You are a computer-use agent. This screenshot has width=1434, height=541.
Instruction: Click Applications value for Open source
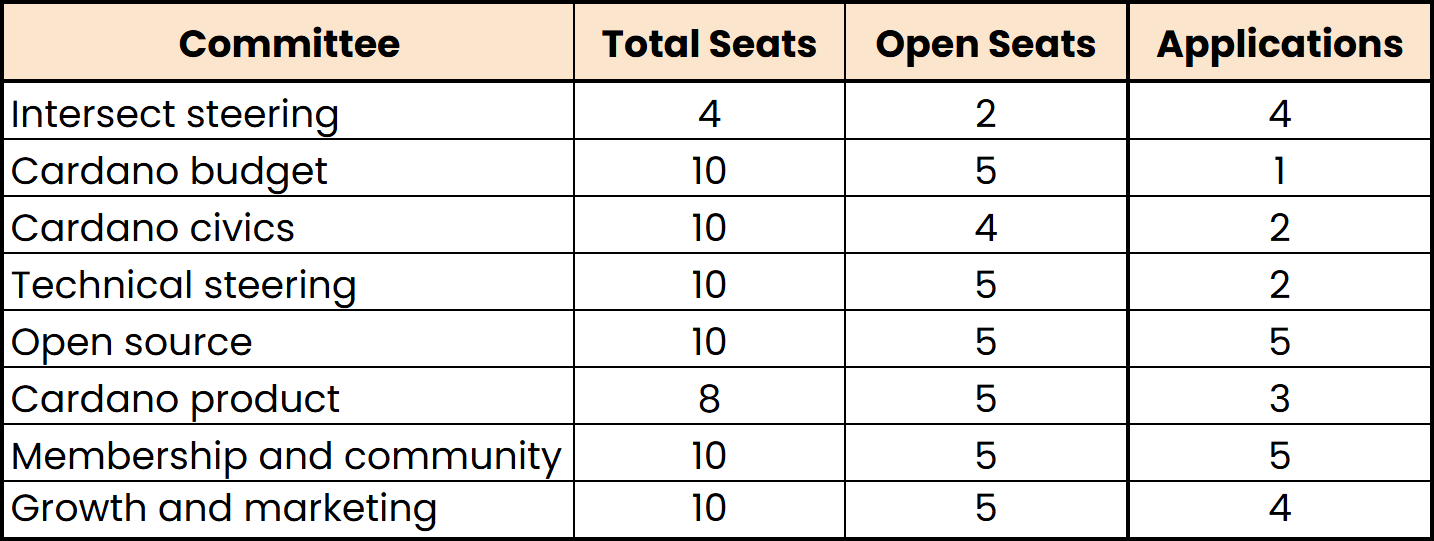[x=1280, y=342]
